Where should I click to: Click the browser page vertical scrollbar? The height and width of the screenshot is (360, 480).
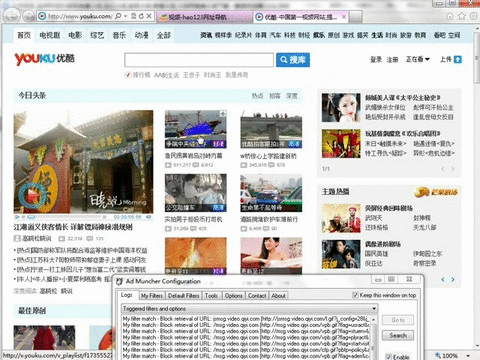tap(477, 187)
